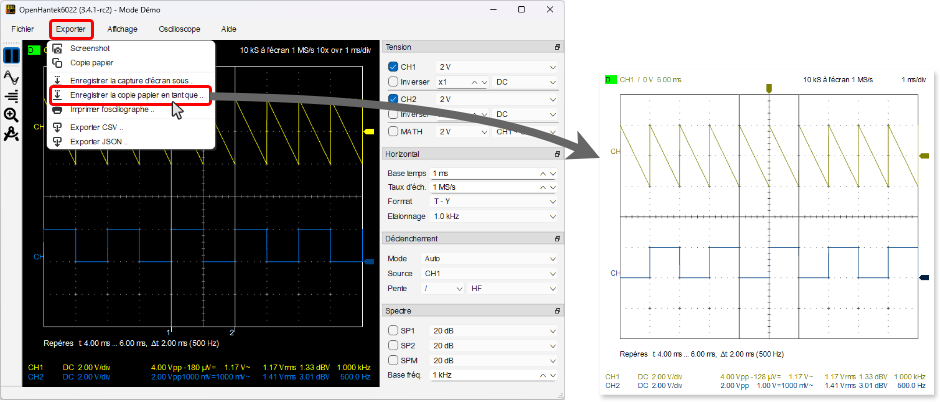Click the OpenHantek app icon in title bar
Image resolution: width=940 pixels, height=402 pixels.
(x=10, y=10)
